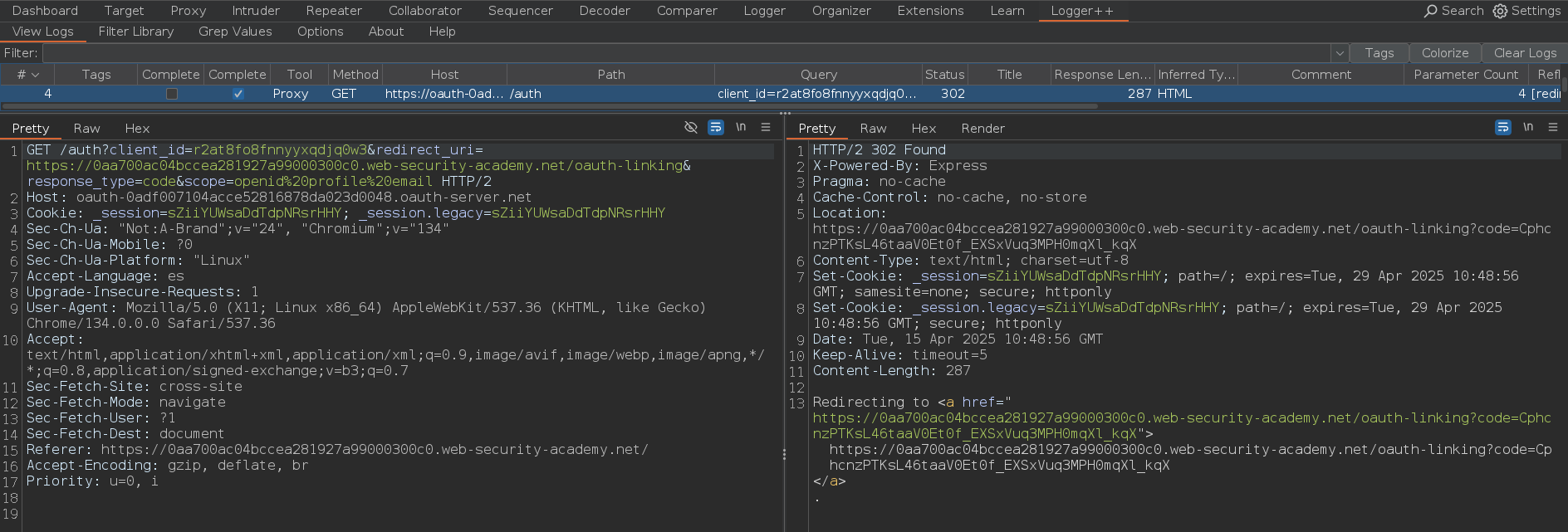
Task: Untick the checked Complete checkbox in row 4
Action: 238,94
